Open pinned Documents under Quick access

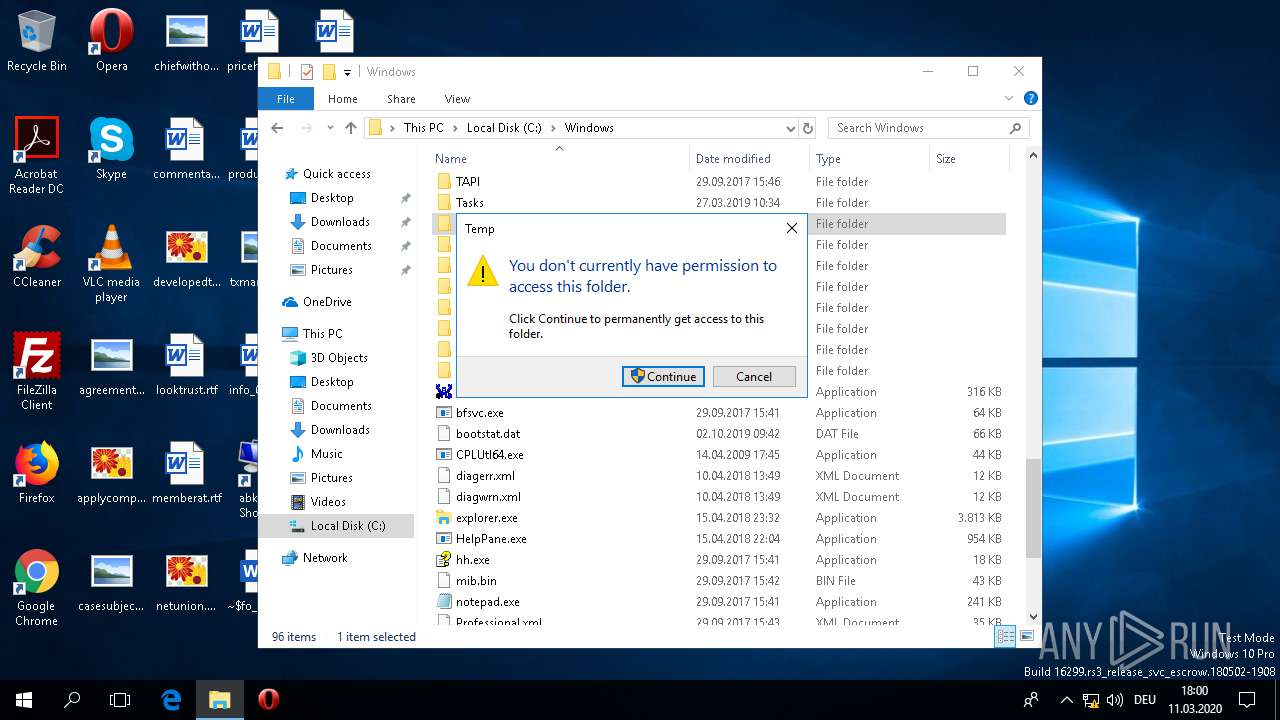341,246
